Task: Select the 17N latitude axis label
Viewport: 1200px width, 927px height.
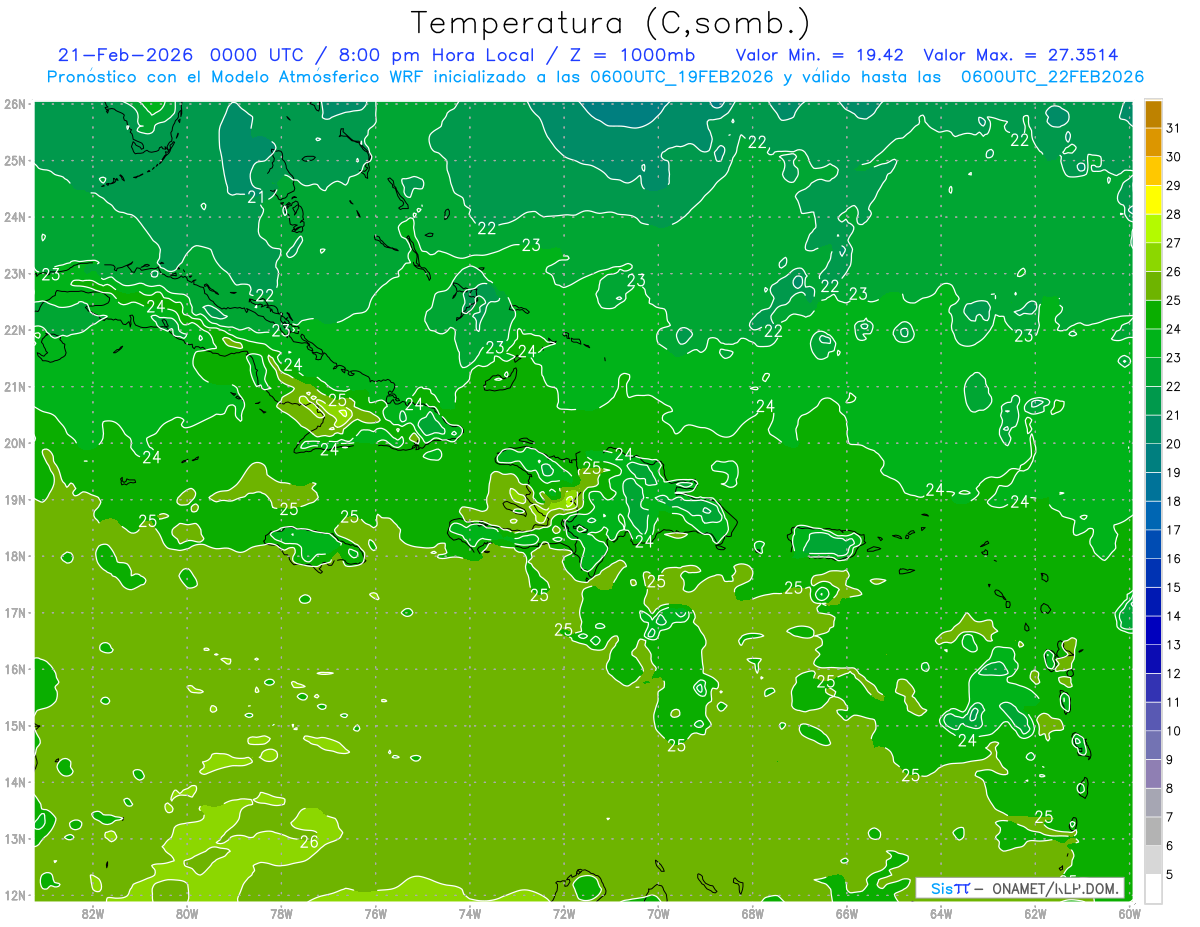Action: pyautogui.click(x=15, y=612)
